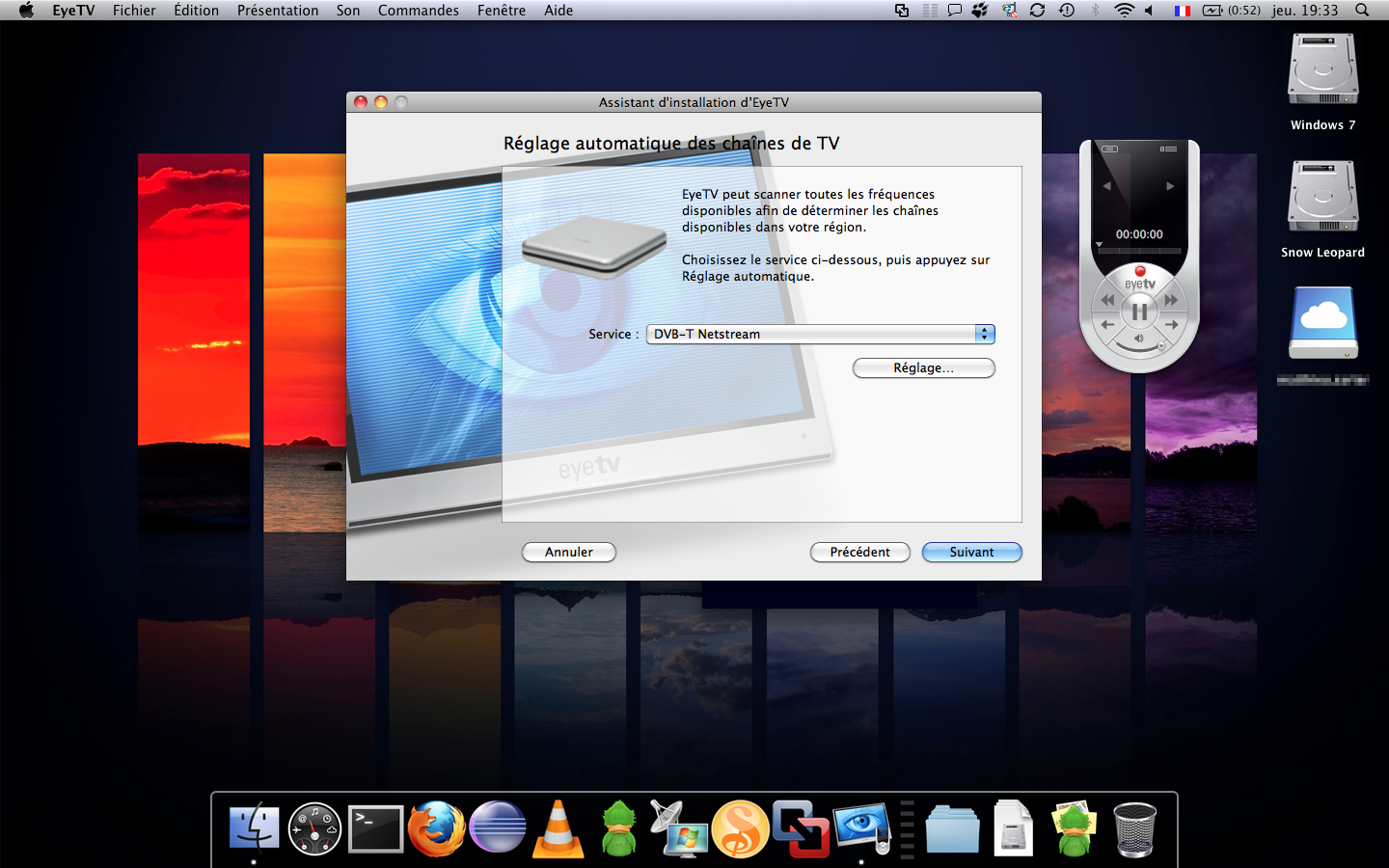Viewport: 1389px width, 868px height.
Task: Click the Wi-Fi status icon
Action: [x=1124, y=10]
